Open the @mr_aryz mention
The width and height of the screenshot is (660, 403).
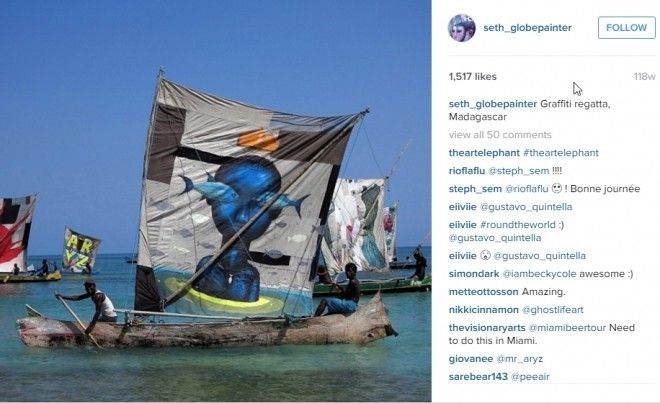click(x=519, y=359)
